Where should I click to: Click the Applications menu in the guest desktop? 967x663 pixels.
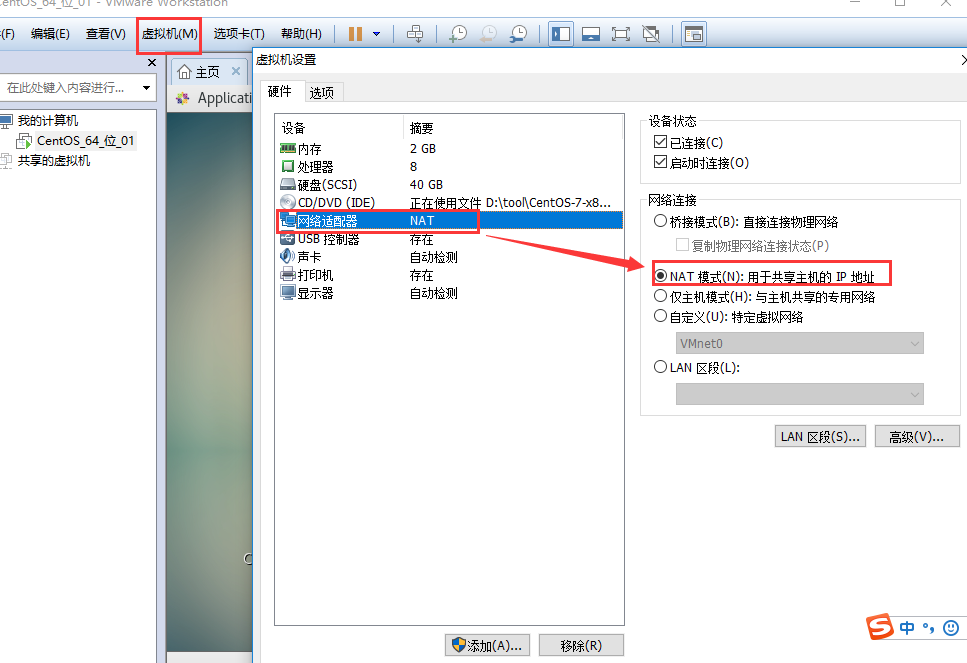(x=224, y=98)
